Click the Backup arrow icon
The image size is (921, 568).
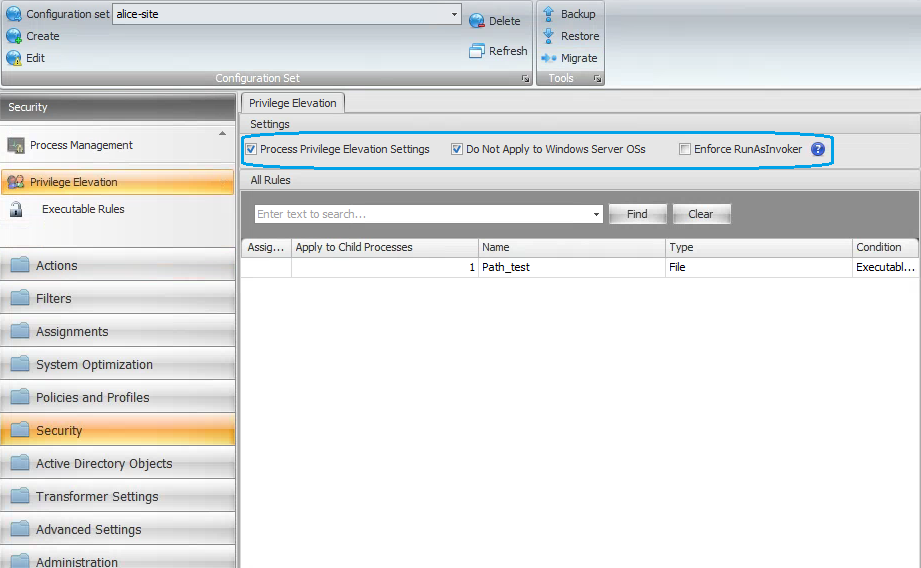548,14
